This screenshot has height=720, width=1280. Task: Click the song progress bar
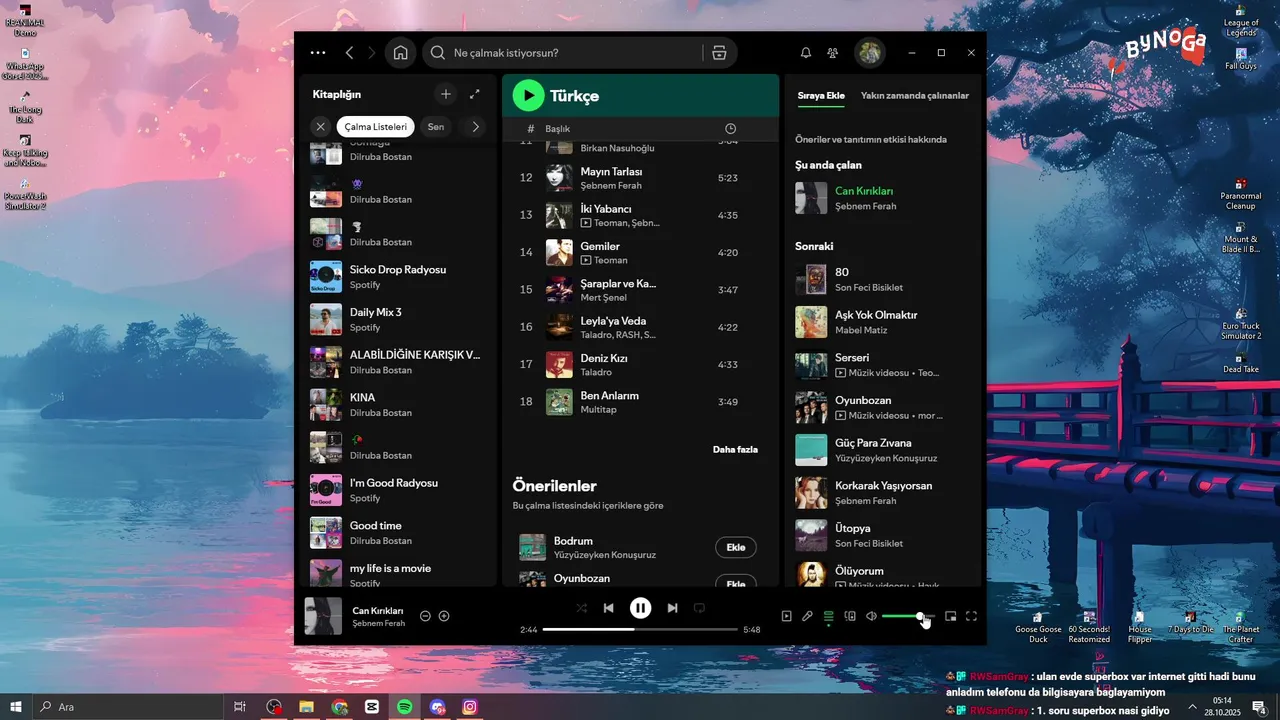(x=640, y=630)
